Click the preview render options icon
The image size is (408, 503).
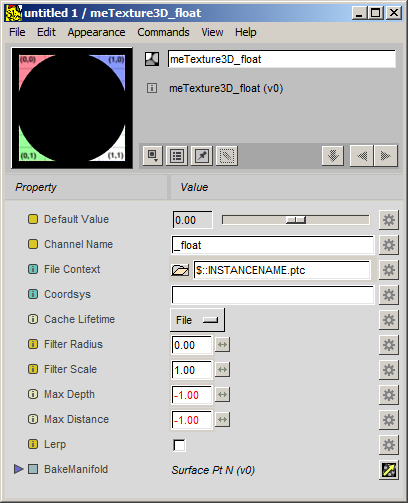pyautogui.click(x=153, y=156)
